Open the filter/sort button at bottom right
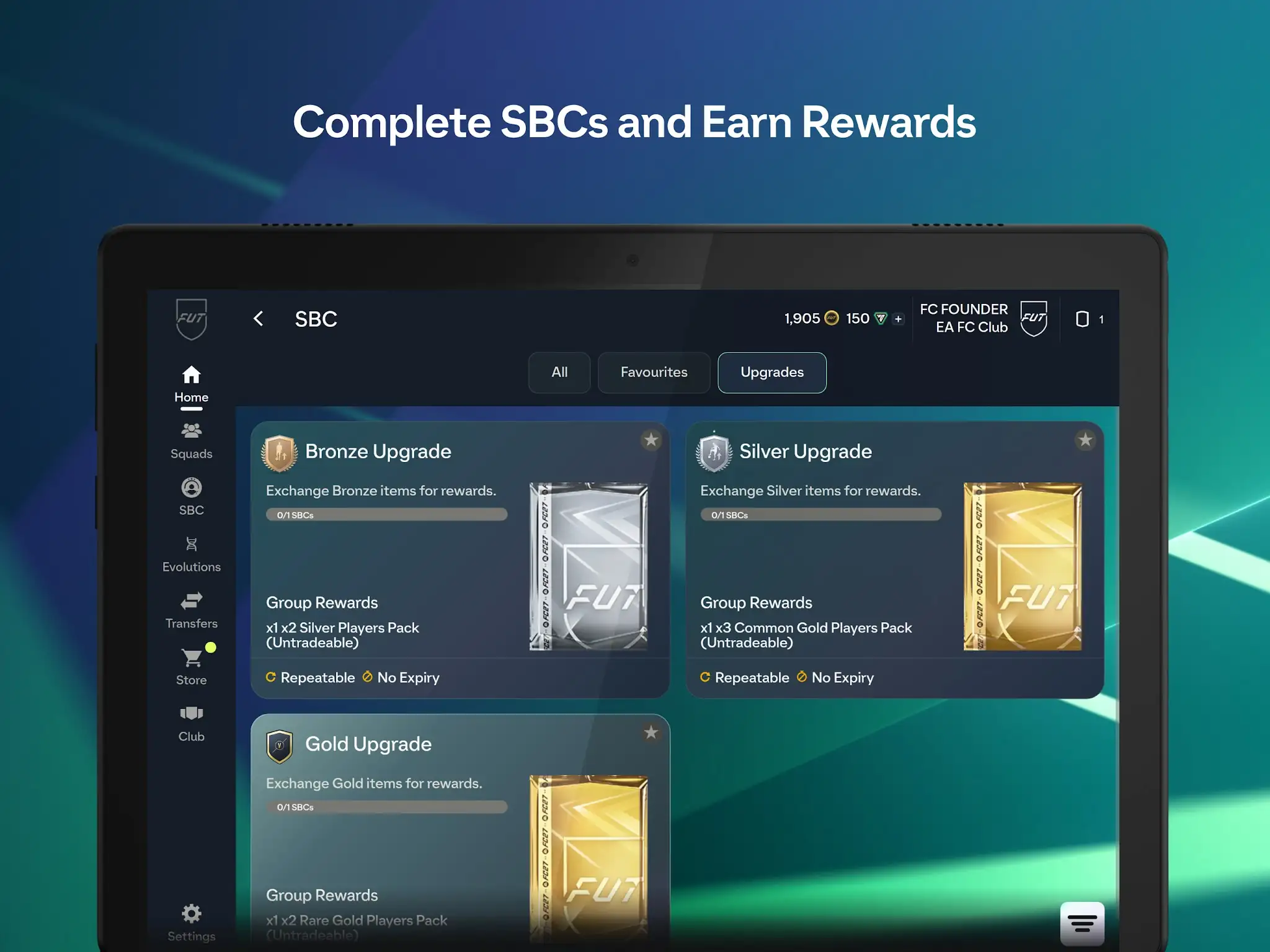 1082,924
